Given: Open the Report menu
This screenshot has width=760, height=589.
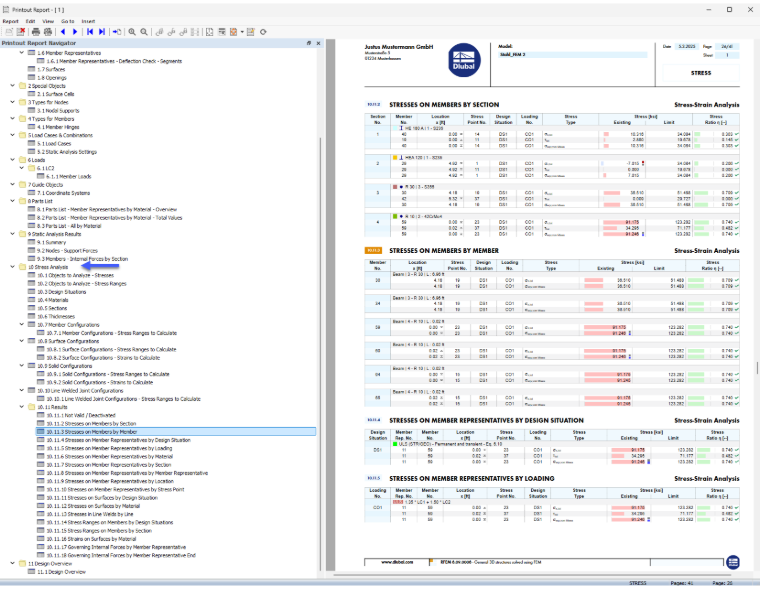Looking at the screenshot, I should pos(10,21).
